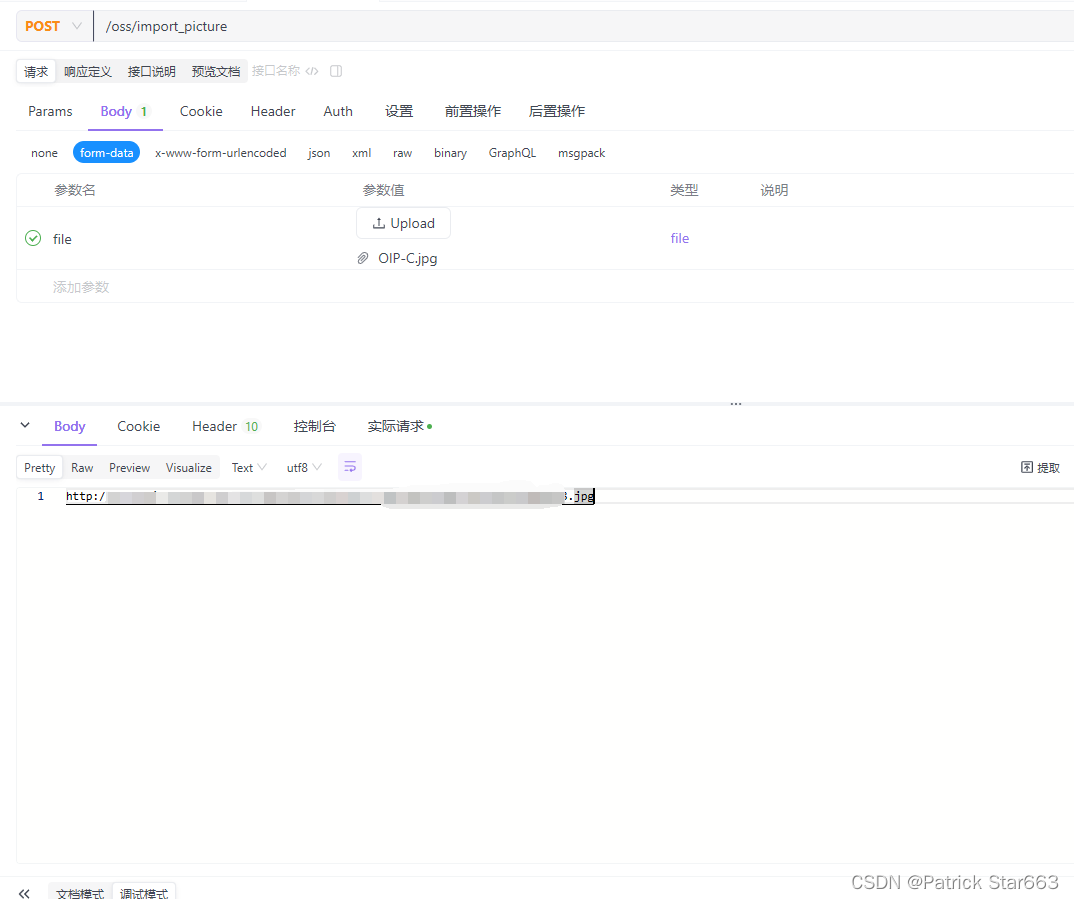The width and height of the screenshot is (1074, 899).
Task: Click the attachment icon beside OIP-C.jpg
Action: 363,258
